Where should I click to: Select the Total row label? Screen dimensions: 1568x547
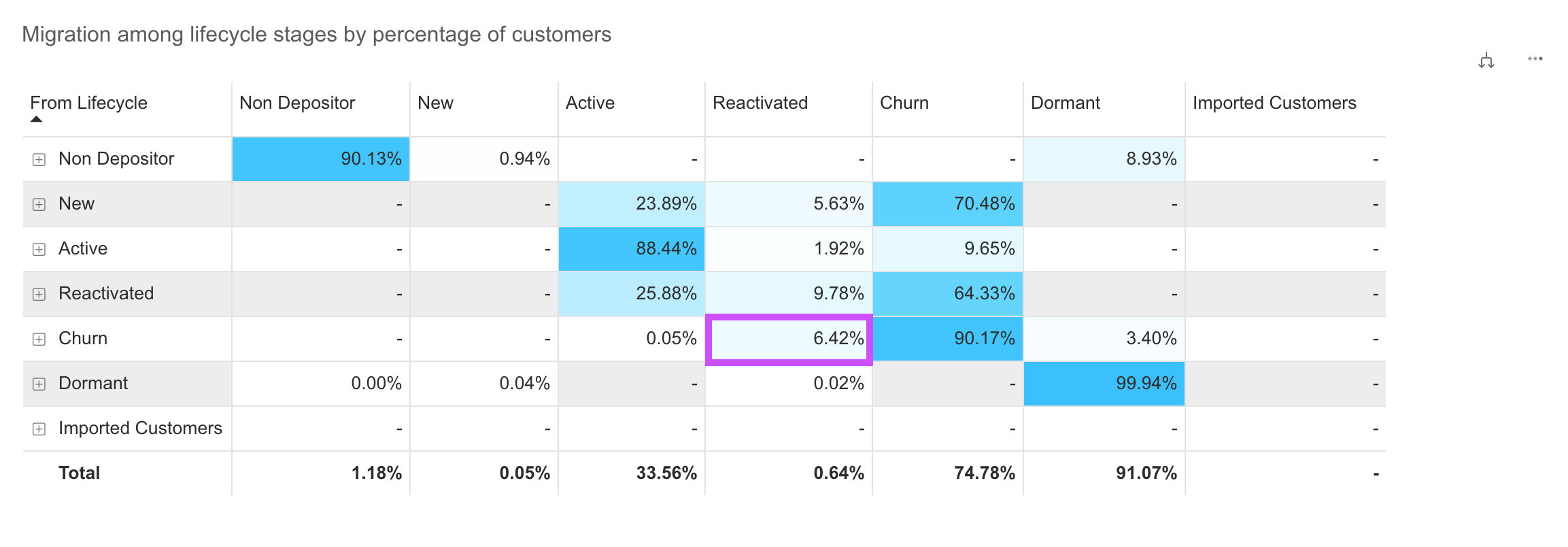[79, 473]
